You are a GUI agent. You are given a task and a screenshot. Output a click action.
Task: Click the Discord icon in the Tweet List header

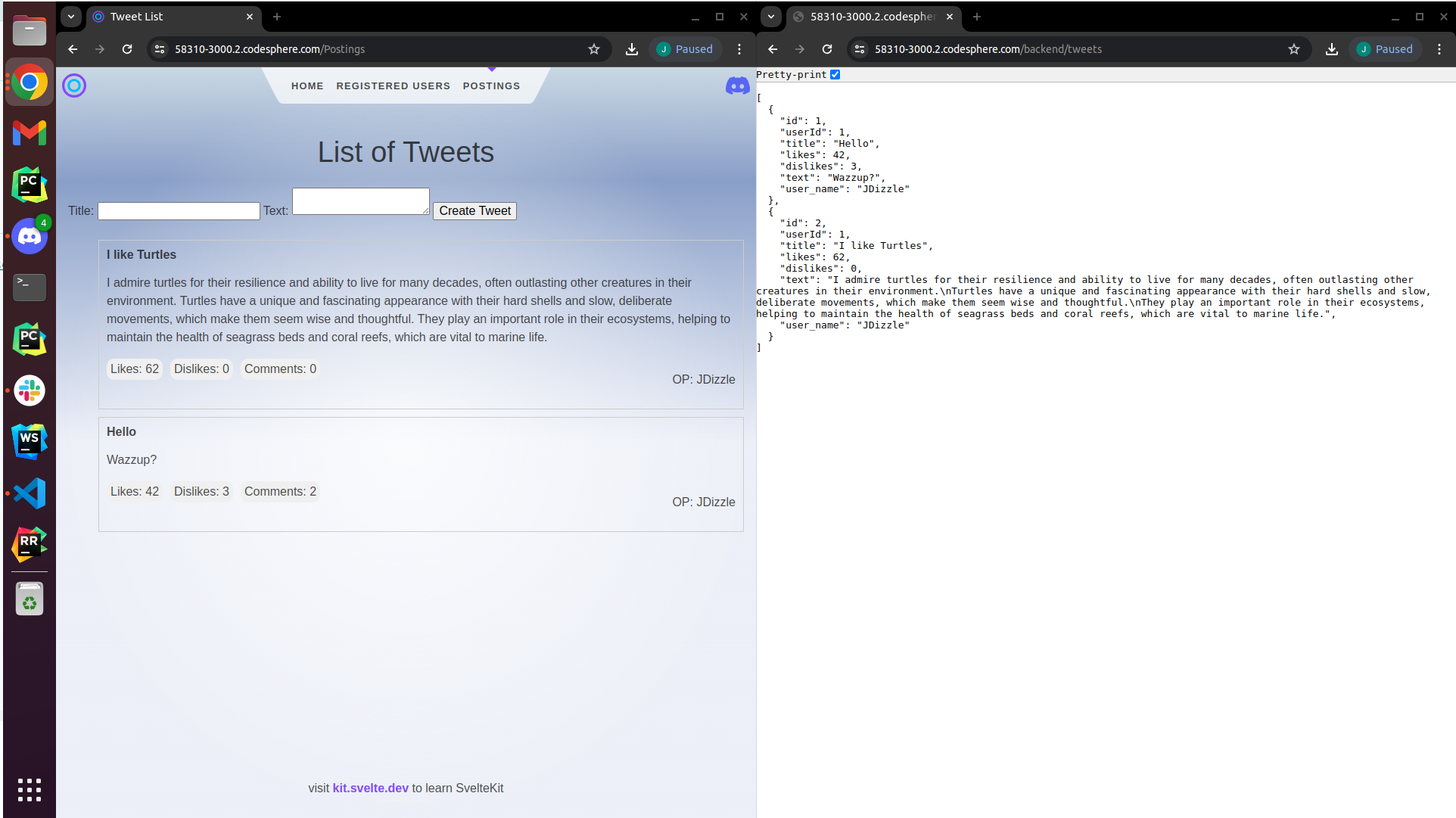pyautogui.click(x=736, y=86)
